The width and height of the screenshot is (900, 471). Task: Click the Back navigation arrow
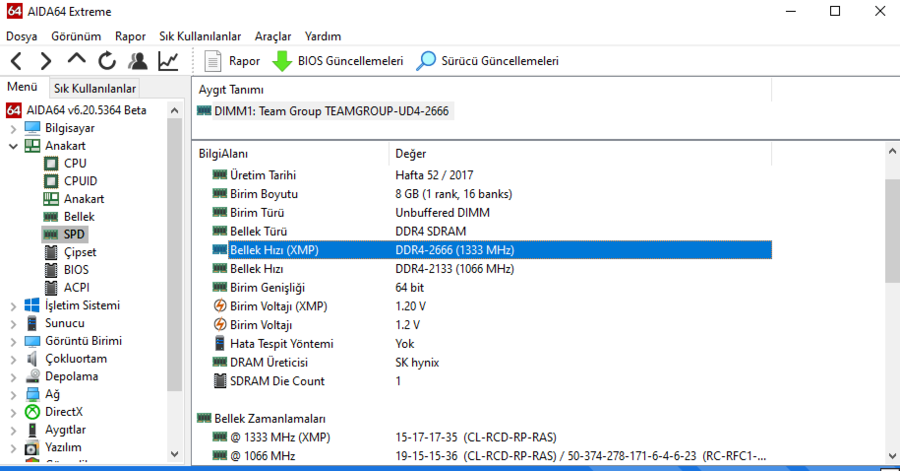[17, 61]
